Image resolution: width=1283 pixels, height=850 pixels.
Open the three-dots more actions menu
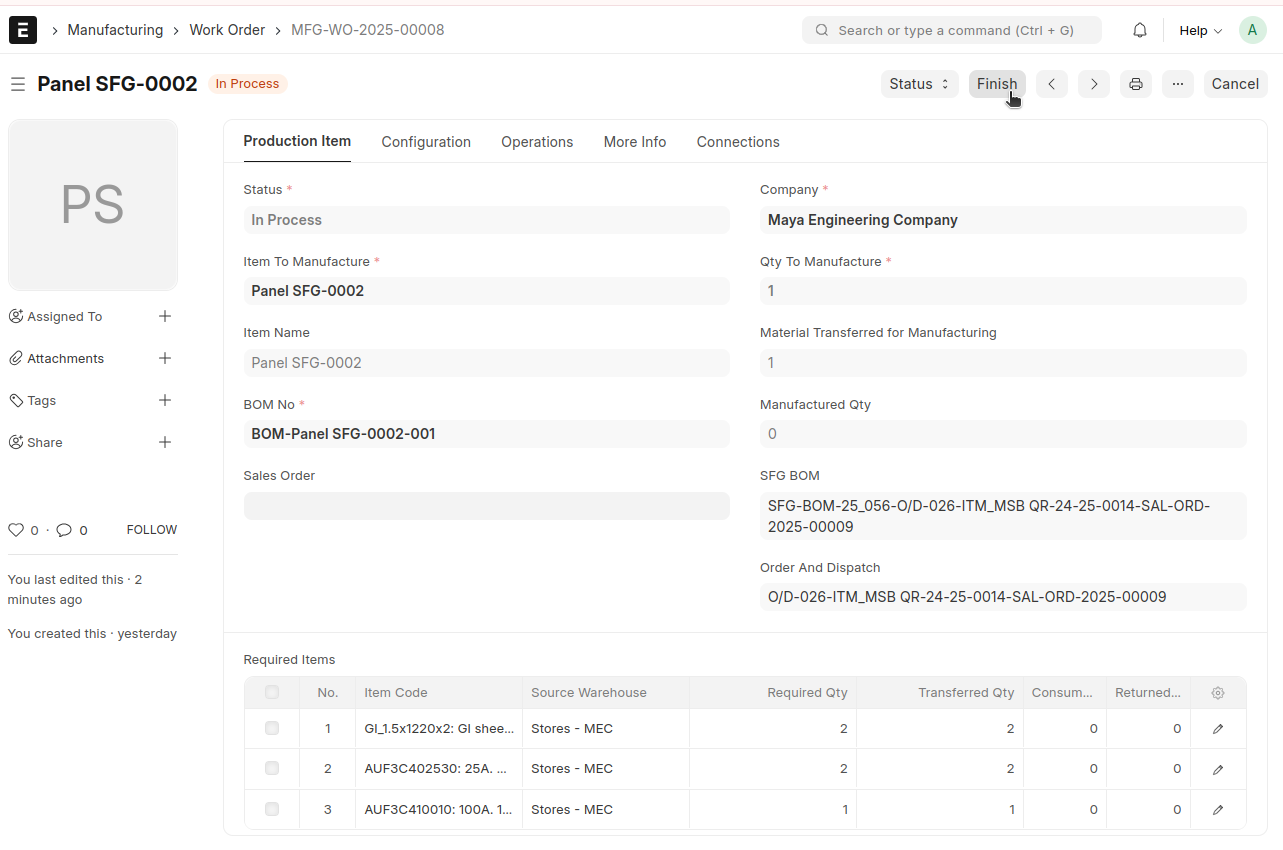point(1177,84)
